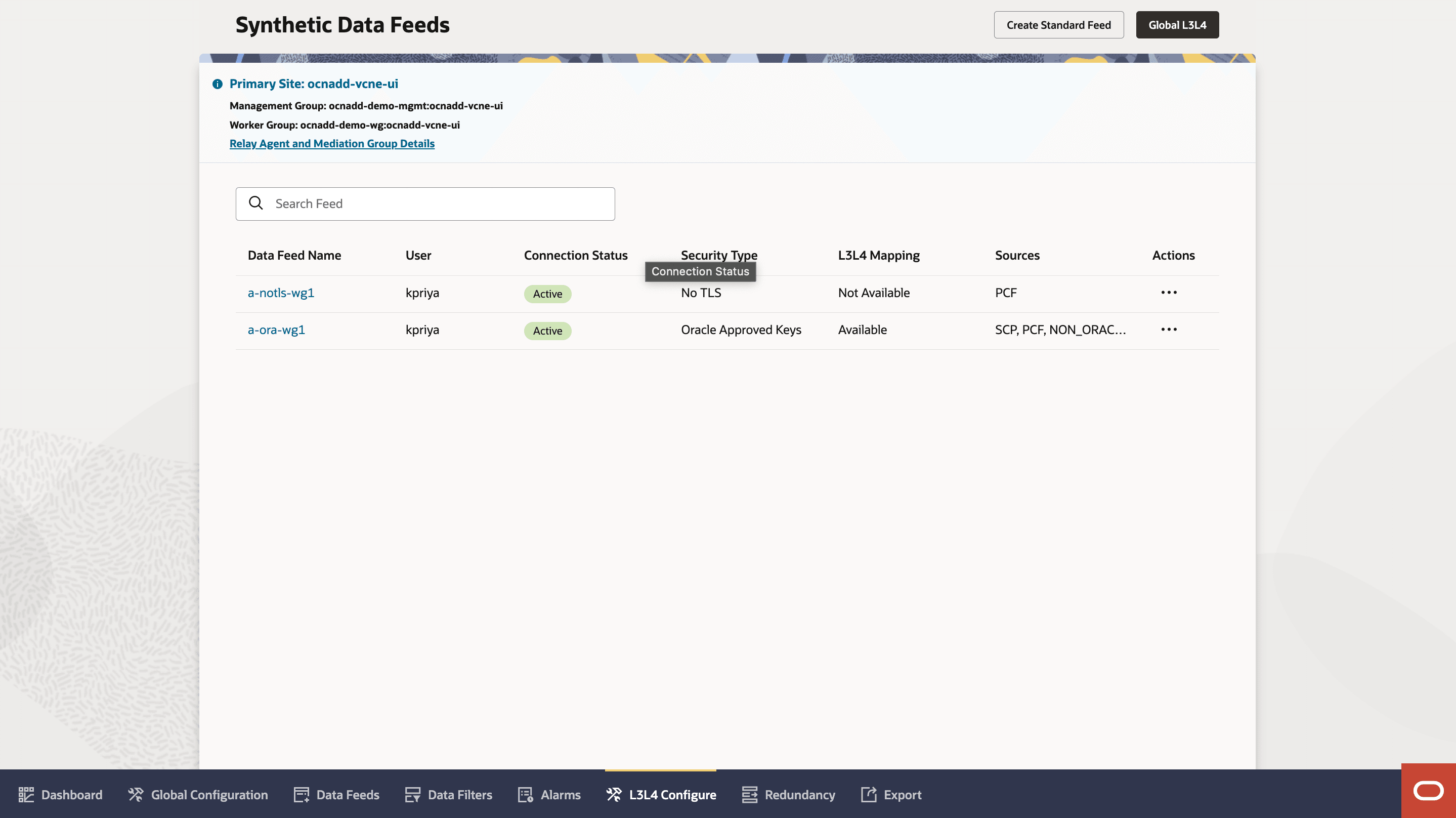The height and width of the screenshot is (818, 1456).
Task: Sort by Data Feed Name column header
Action: (294, 255)
